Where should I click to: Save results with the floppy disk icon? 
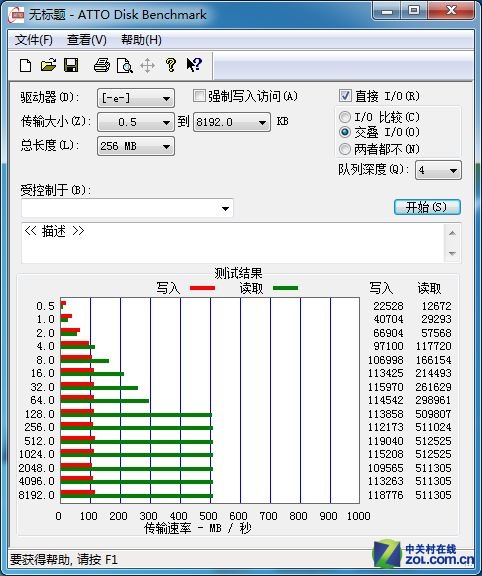(71, 65)
